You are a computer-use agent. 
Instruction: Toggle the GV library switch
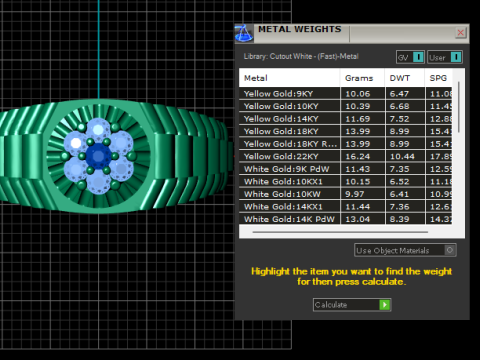410,57
